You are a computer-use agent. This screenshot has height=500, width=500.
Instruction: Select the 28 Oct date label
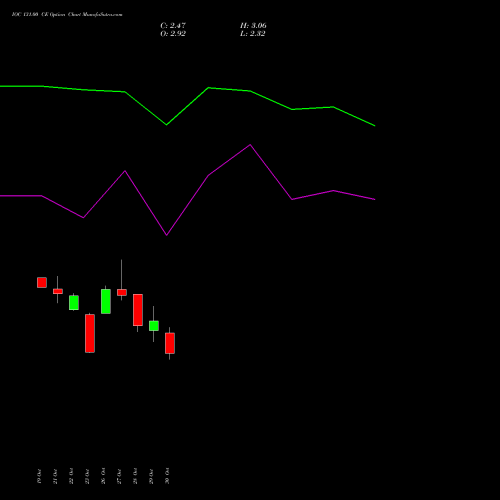click(135, 476)
